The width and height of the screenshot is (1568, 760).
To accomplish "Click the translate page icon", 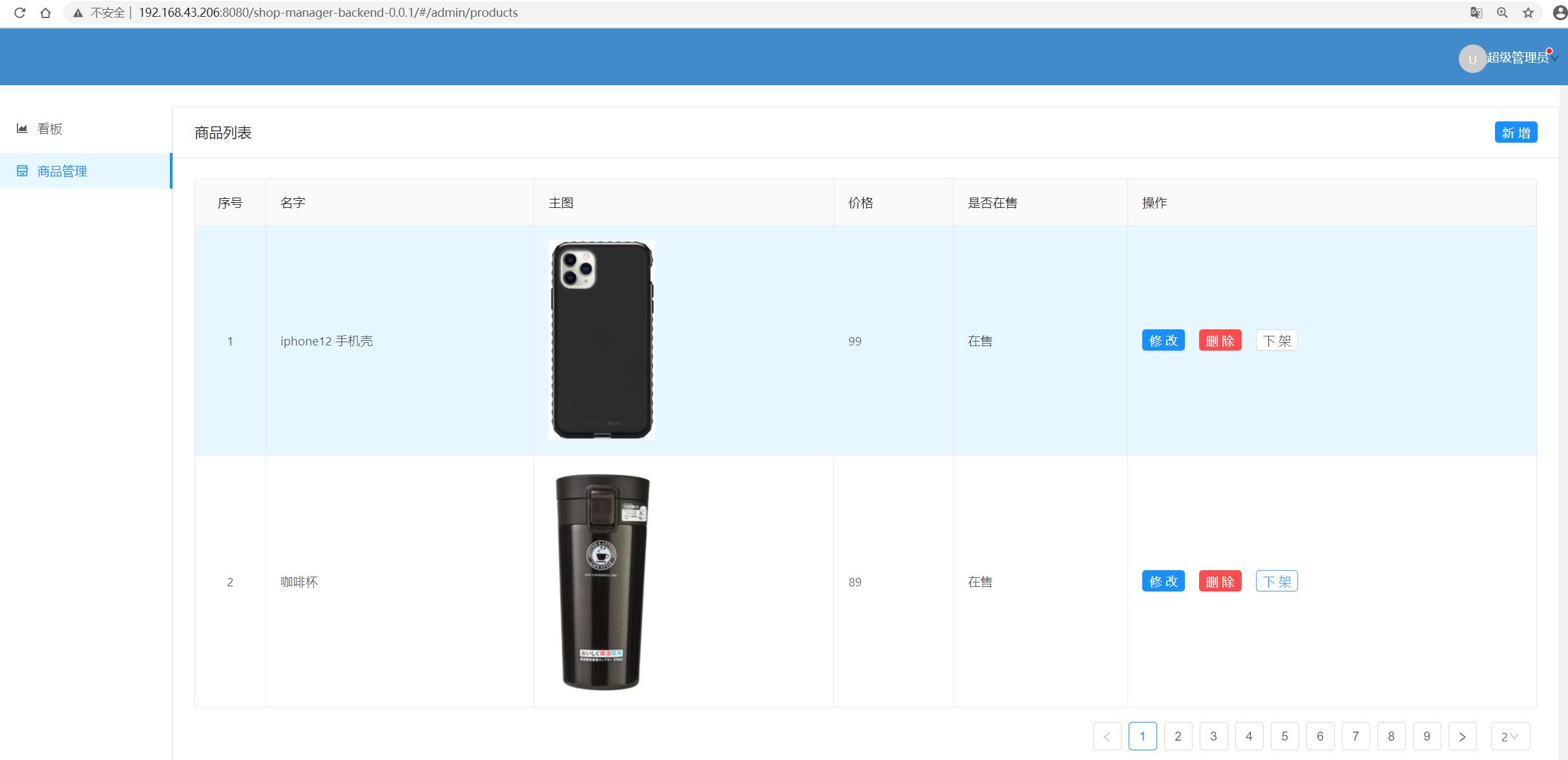I will (x=1476, y=12).
